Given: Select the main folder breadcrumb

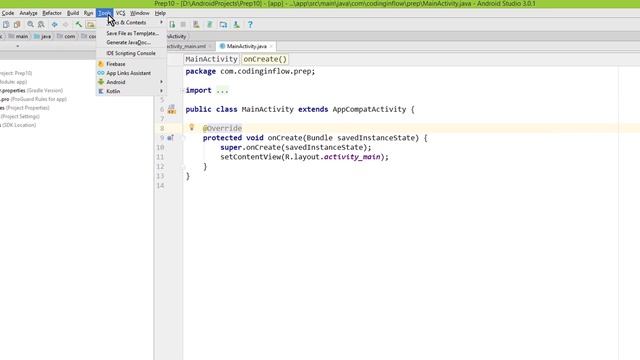Looking at the screenshot, I should (18, 36).
